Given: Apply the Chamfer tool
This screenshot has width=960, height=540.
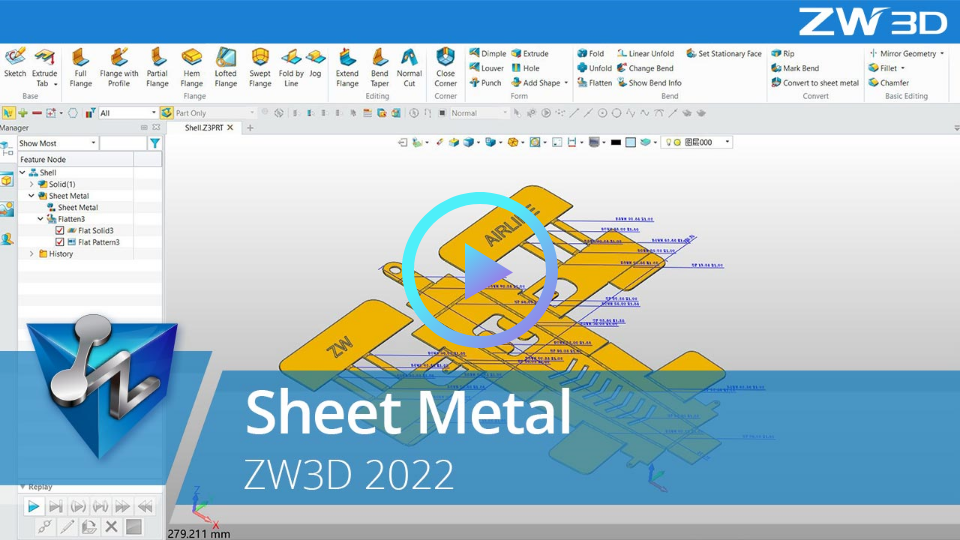Looking at the screenshot, I should click(888, 83).
